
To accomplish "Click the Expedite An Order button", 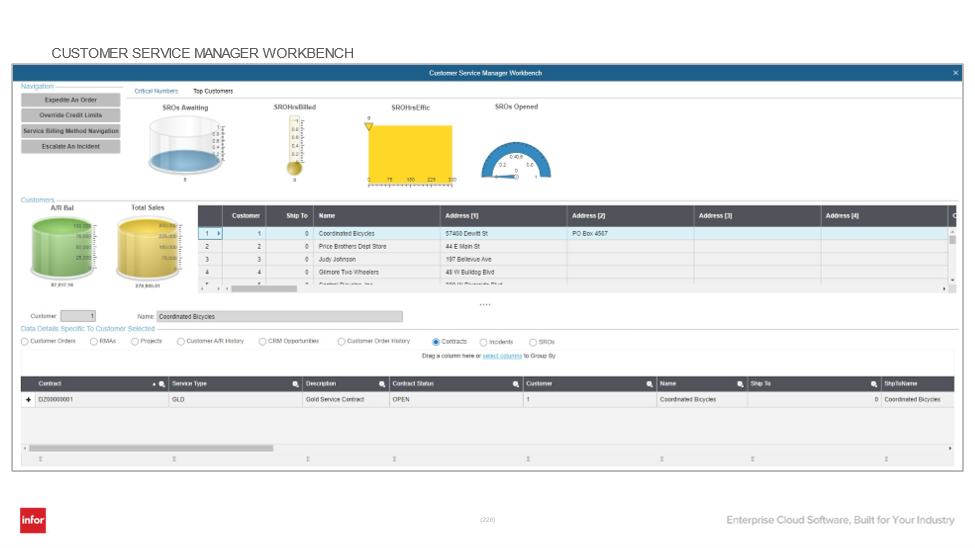I will (x=71, y=100).
